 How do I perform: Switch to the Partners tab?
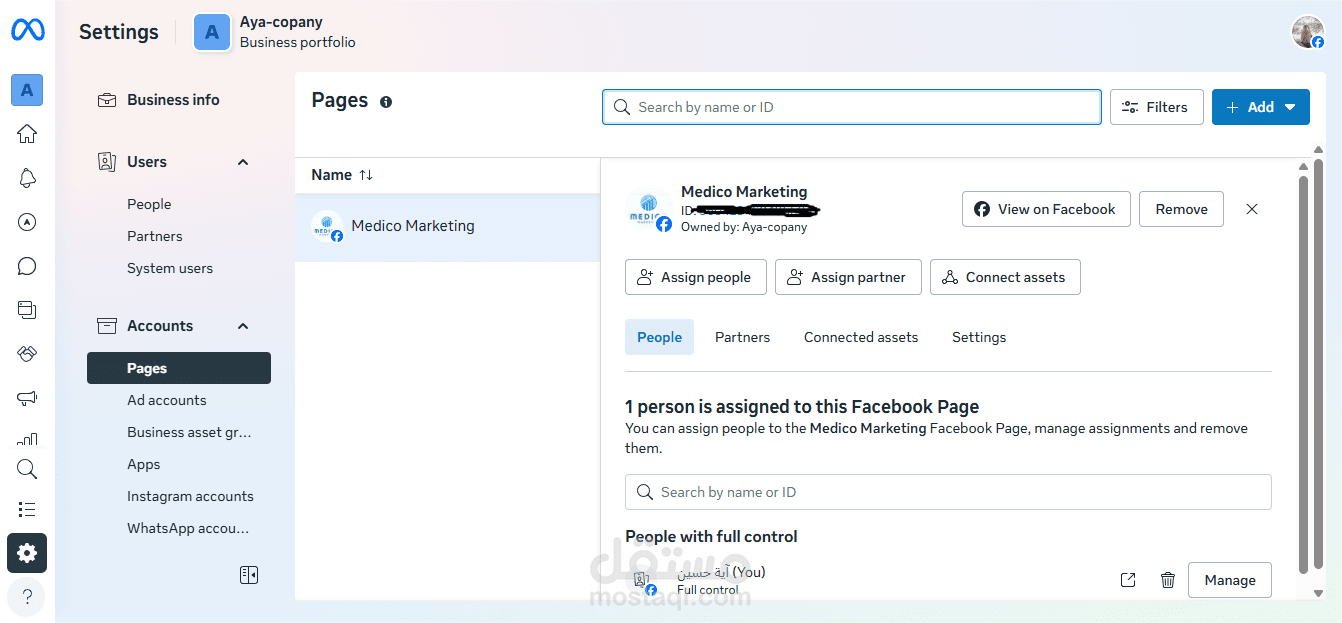[742, 337]
